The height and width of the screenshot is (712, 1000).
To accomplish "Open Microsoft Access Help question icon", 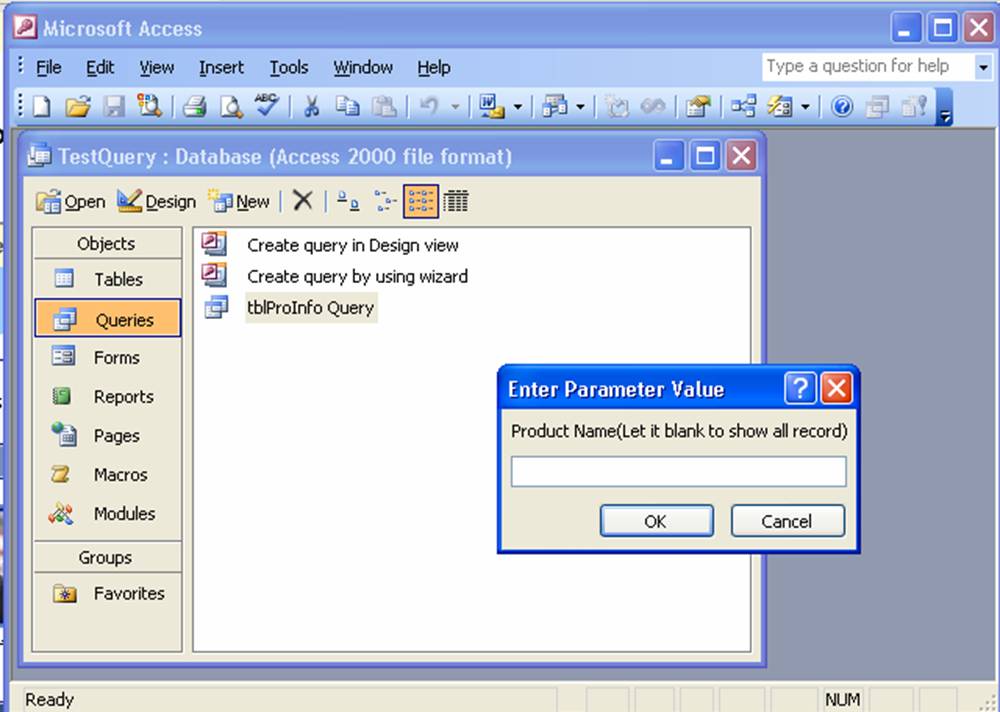I will pos(842,107).
